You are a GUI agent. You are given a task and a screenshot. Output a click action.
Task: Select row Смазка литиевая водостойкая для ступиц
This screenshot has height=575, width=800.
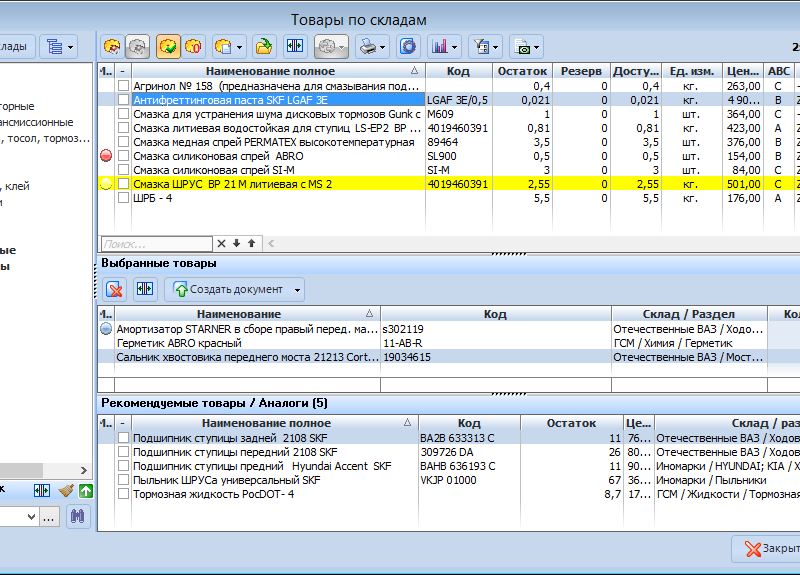point(449,128)
